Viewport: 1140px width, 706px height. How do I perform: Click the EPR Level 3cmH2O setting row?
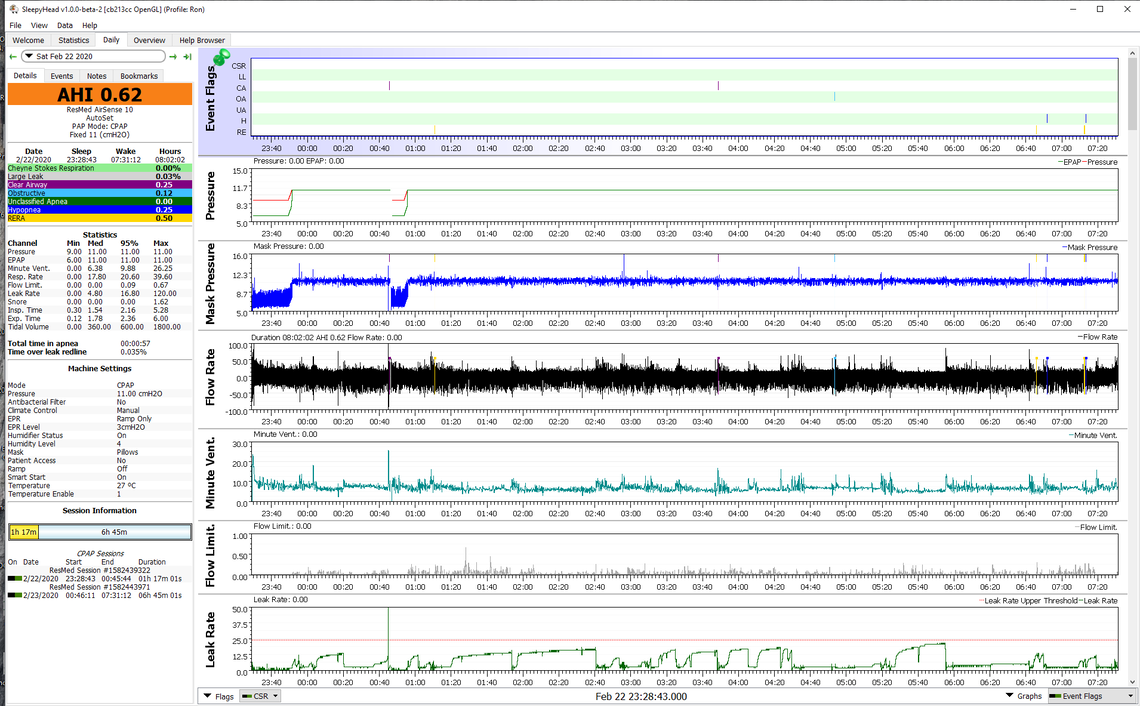[x=100, y=428]
